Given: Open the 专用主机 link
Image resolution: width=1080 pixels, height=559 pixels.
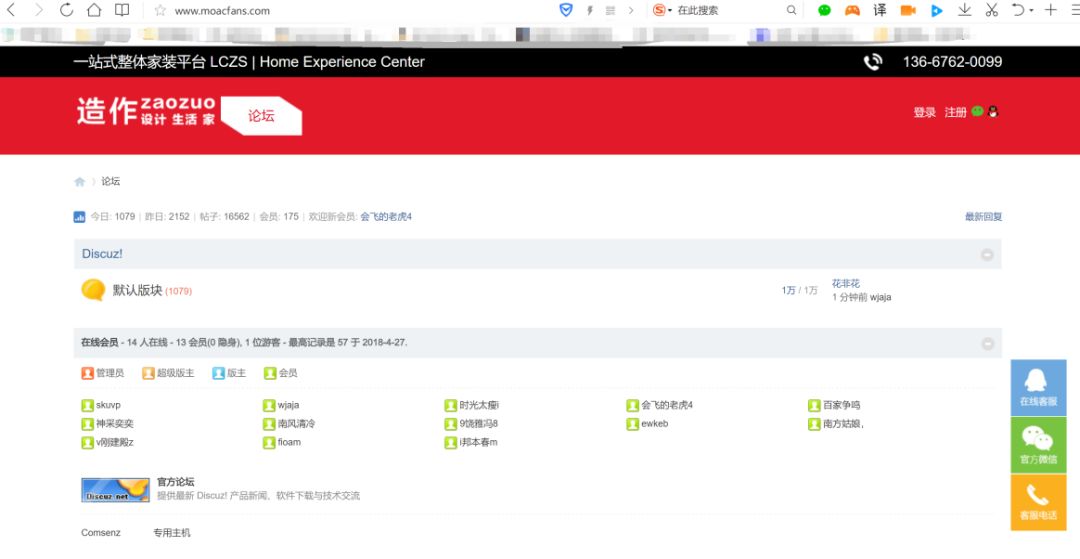Looking at the screenshot, I should click(x=172, y=533).
